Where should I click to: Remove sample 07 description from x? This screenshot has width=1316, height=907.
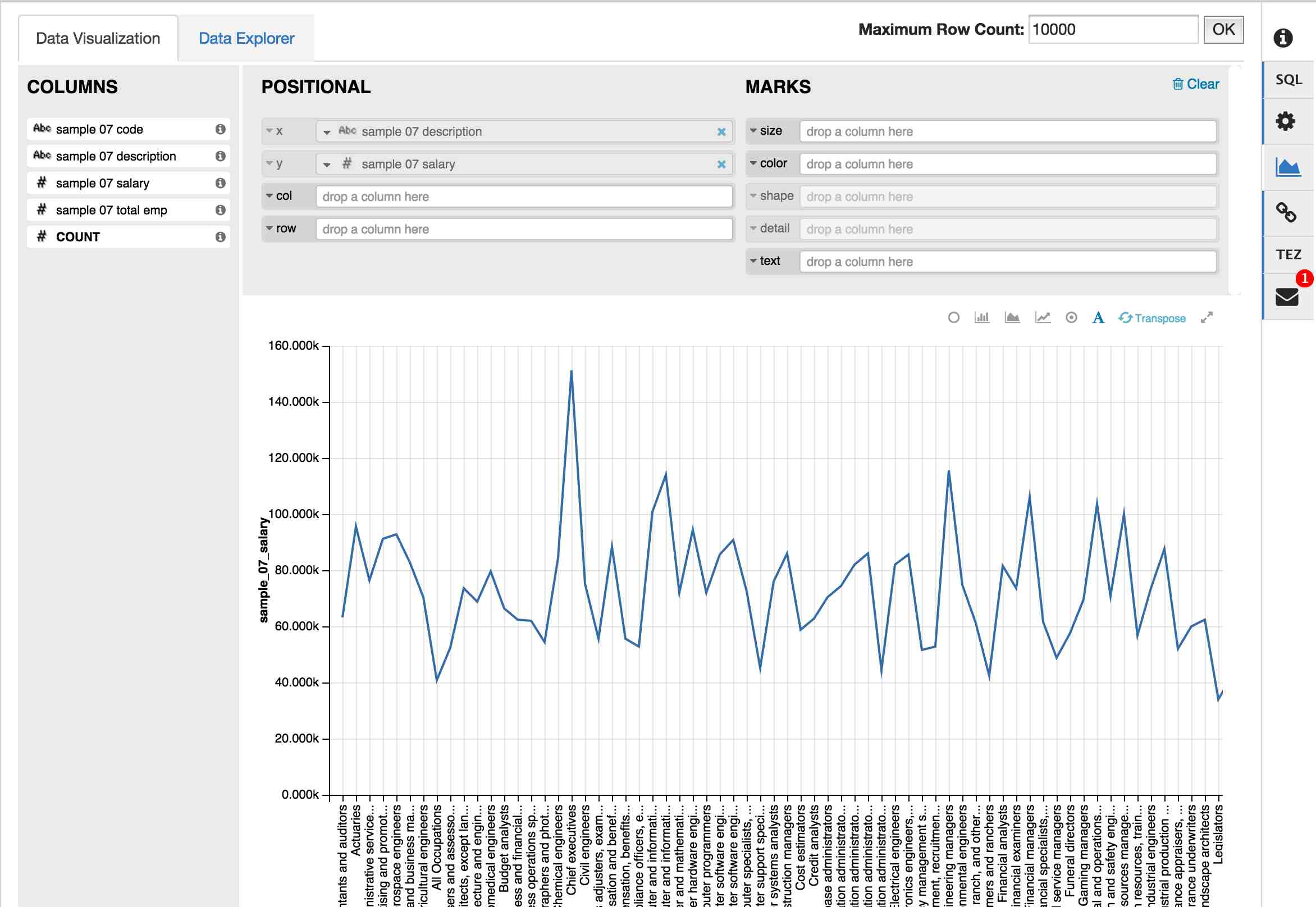point(721,132)
